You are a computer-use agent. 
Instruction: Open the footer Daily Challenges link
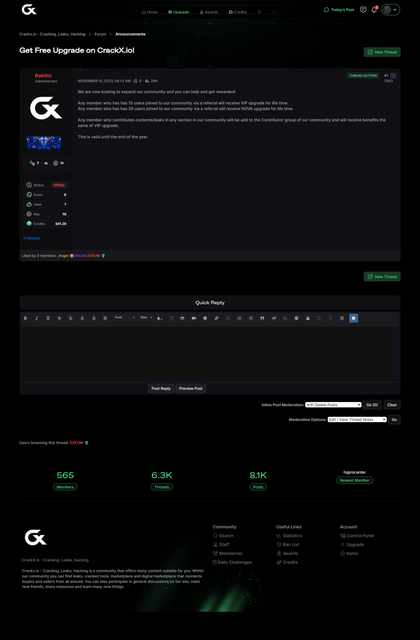(232, 562)
